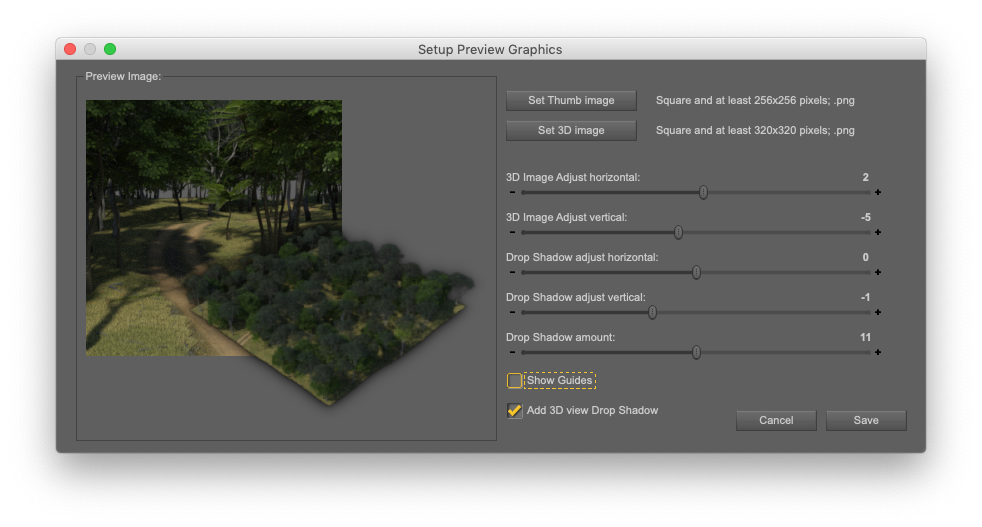Increase Drop Shadow amount with plus

[878, 352]
